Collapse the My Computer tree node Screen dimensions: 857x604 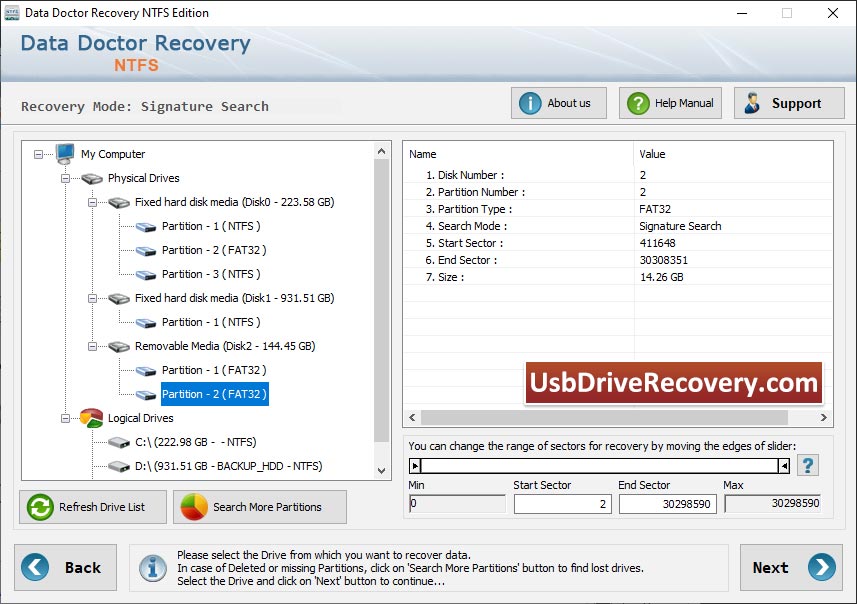coord(39,154)
